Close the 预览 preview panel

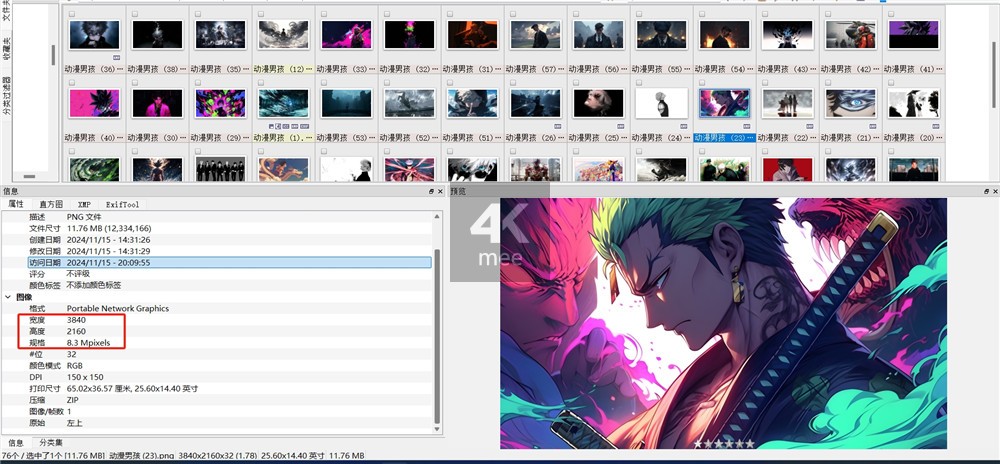996,191
